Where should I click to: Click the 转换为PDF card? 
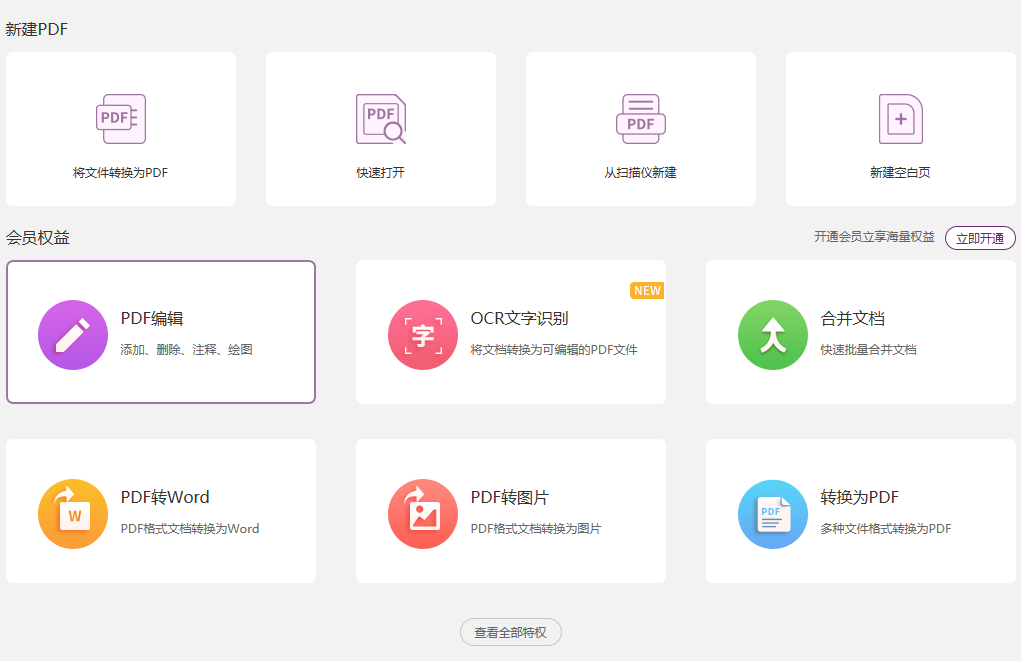(x=860, y=510)
